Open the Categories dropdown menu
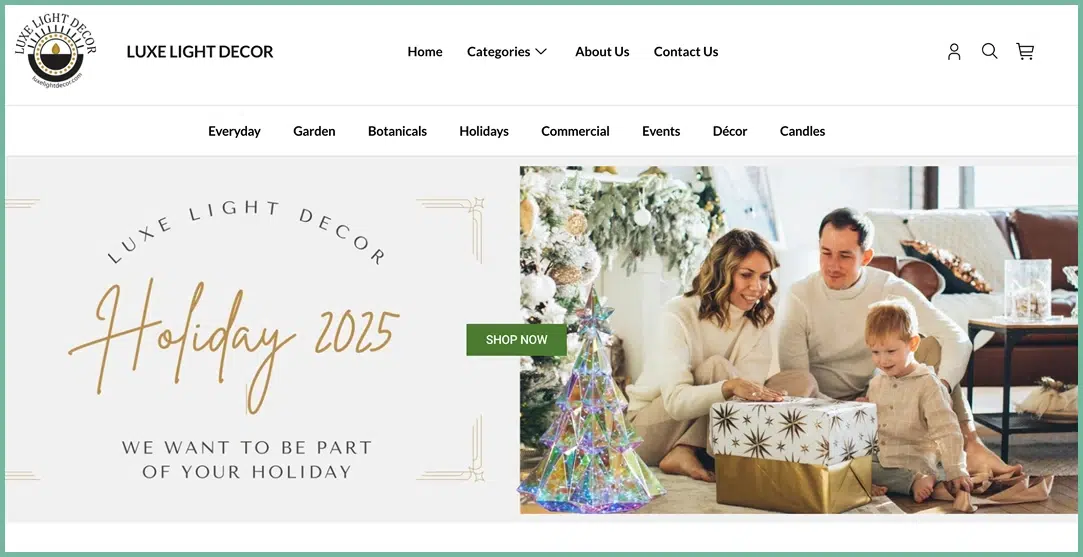1083x557 pixels. pyautogui.click(x=507, y=52)
